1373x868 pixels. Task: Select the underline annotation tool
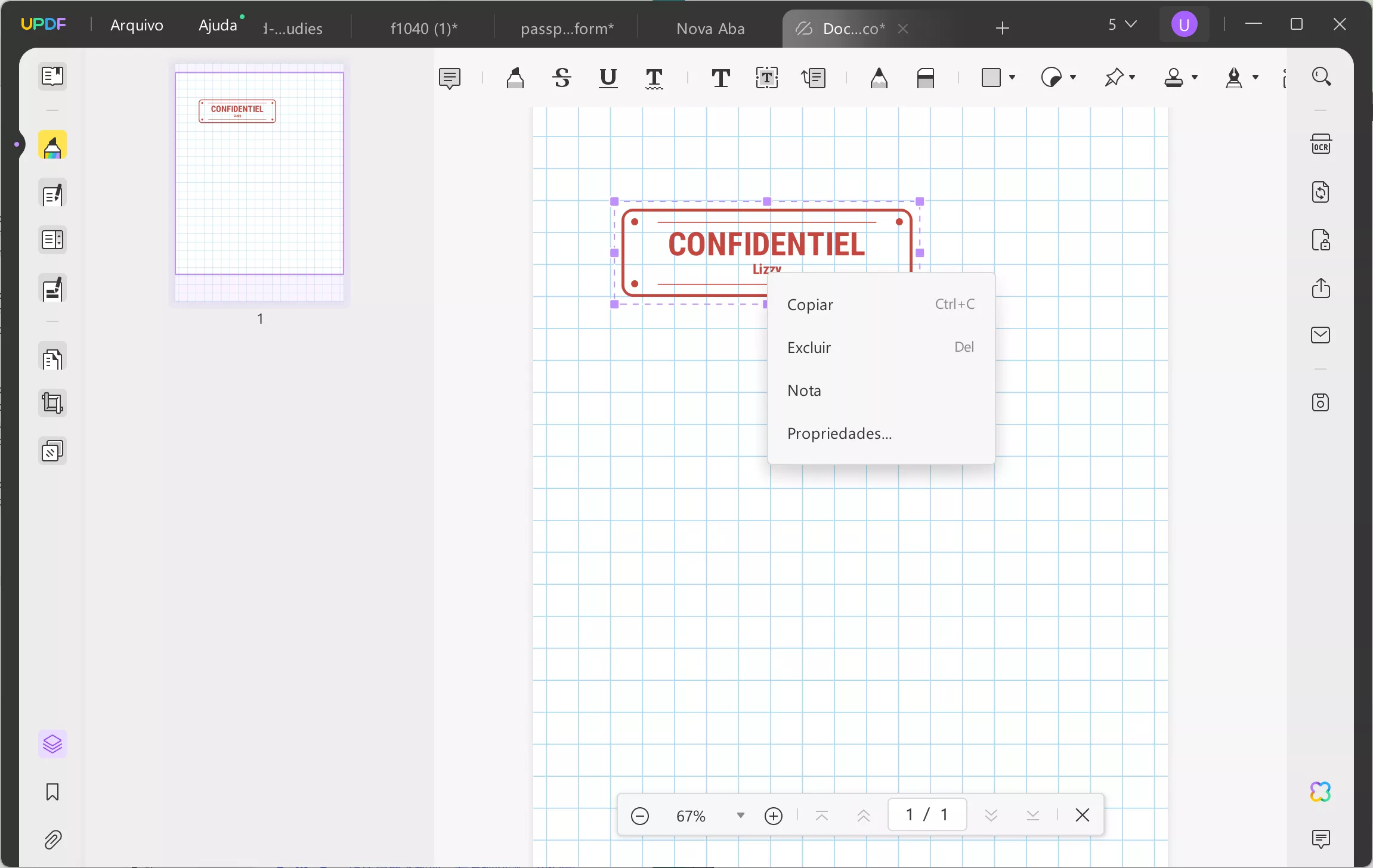[608, 78]
